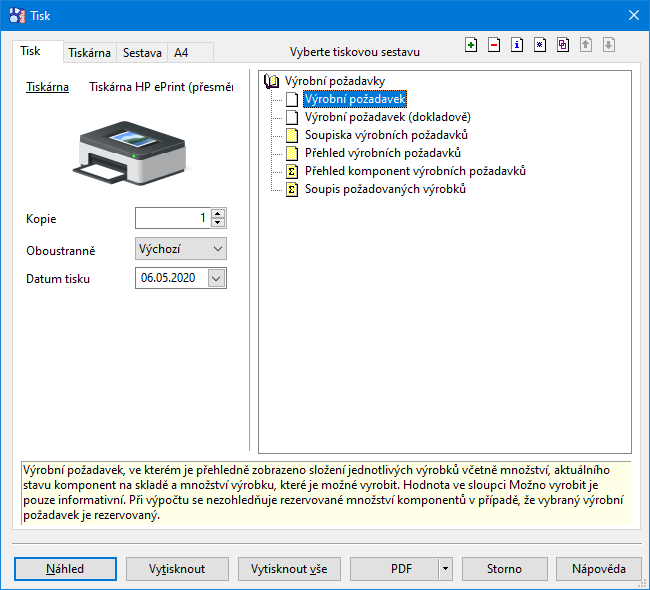This screenshot has height=590, width=650.
Task: Click the printer image
Action: pos(131,152)
